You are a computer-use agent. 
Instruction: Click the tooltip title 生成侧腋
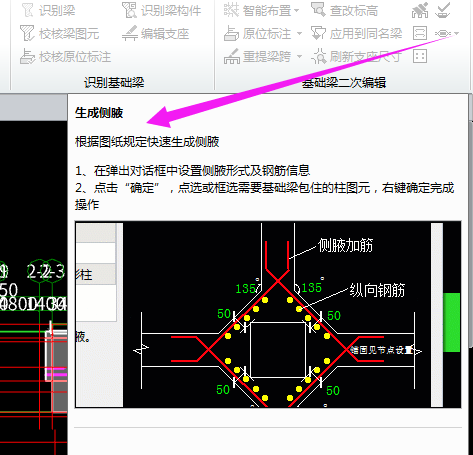(99, 113)
